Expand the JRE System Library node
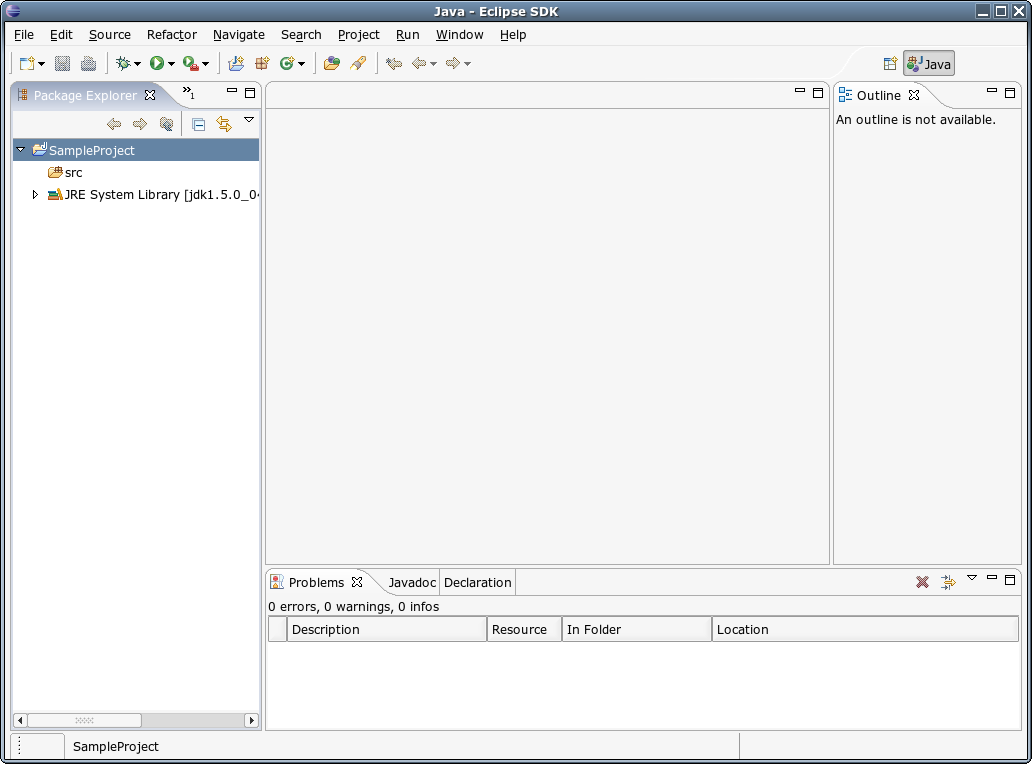 tap(35, 195)
